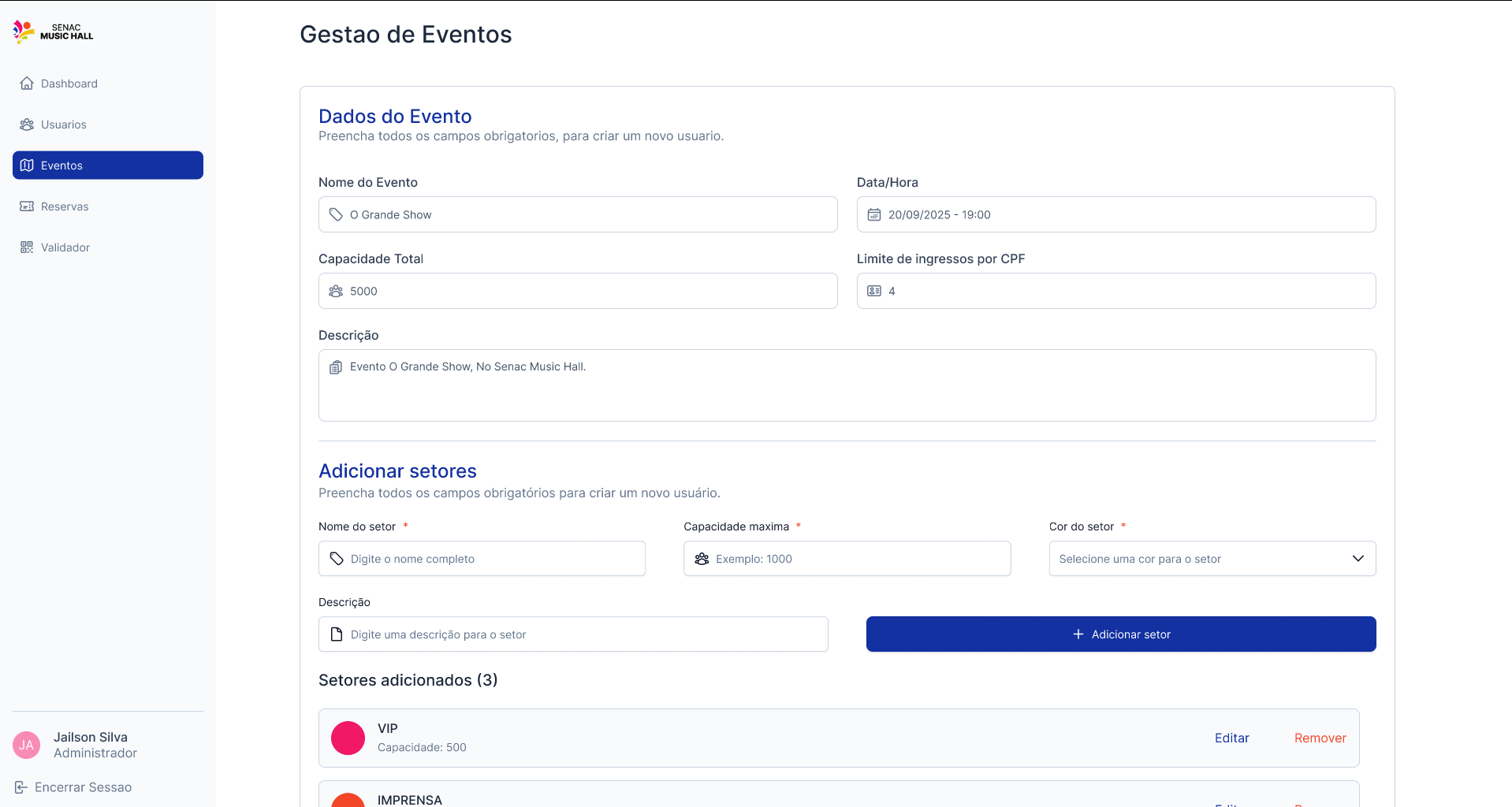This screenshot has height=807, width=1512.
Task: Click the Encerrar Sessao logout icon
Action: (21, 787)
